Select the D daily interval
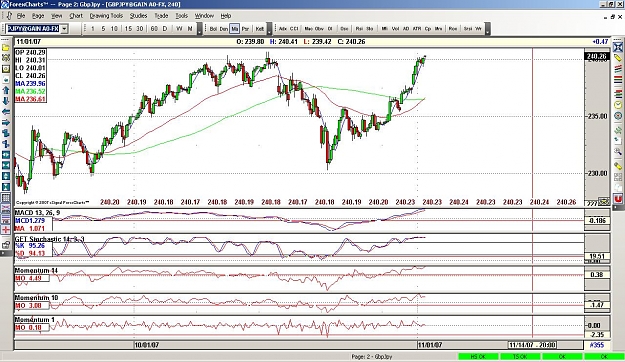The image size is (625, 362). click(x=165, y=29)
